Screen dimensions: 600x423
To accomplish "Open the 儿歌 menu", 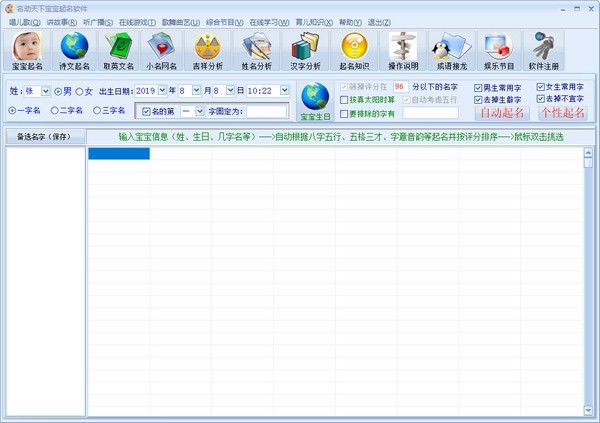I will (x=23, y=22).
